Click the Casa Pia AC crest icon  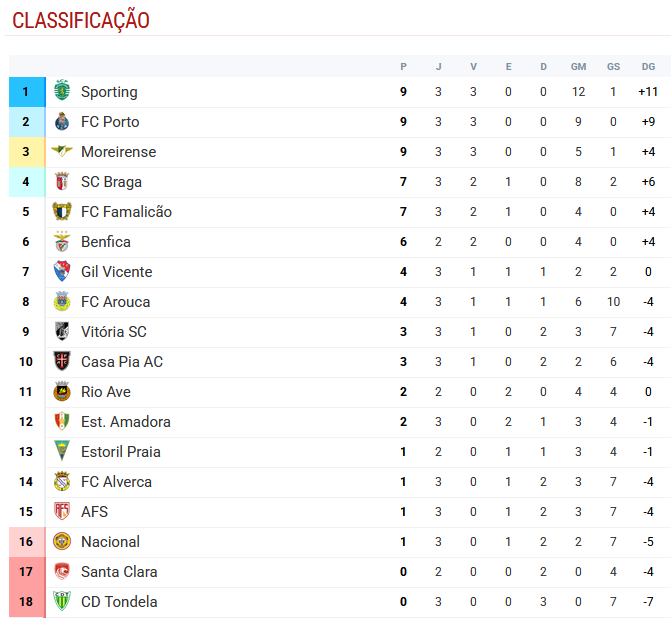(x=62, y=361)
